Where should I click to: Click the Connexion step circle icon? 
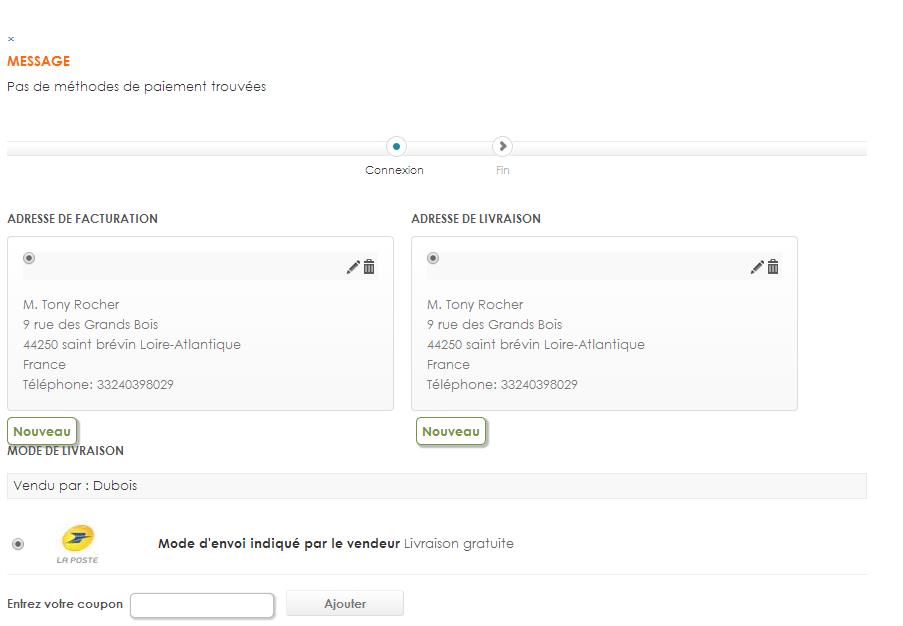396,147
